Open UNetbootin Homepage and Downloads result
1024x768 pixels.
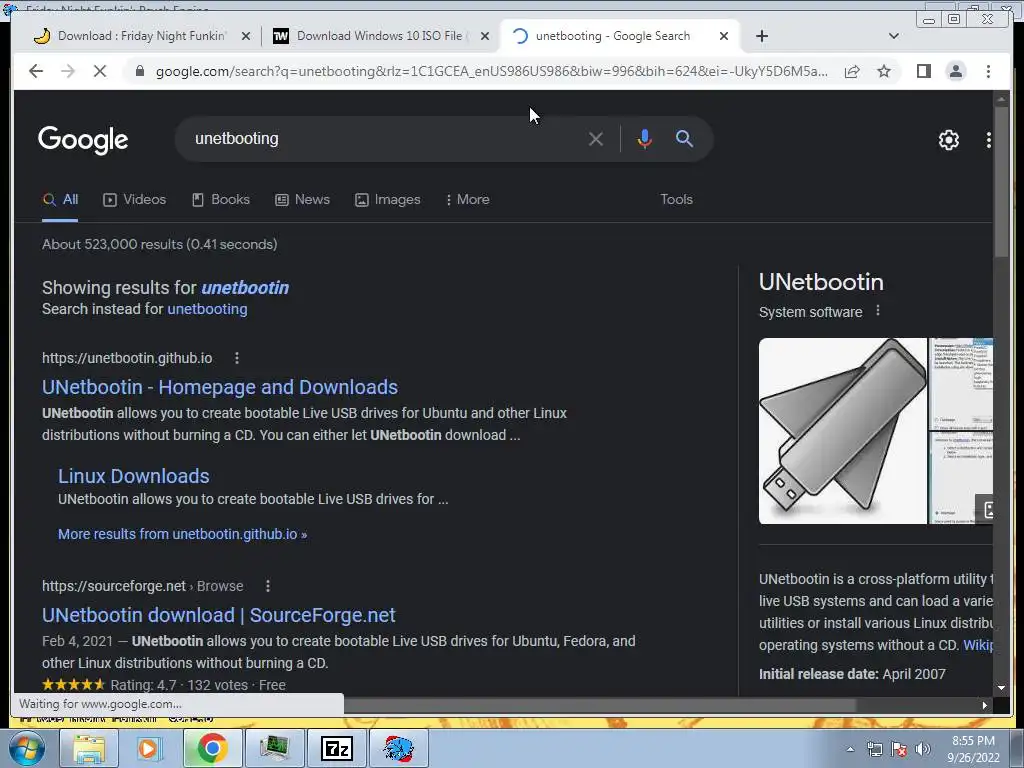[219, 387]
